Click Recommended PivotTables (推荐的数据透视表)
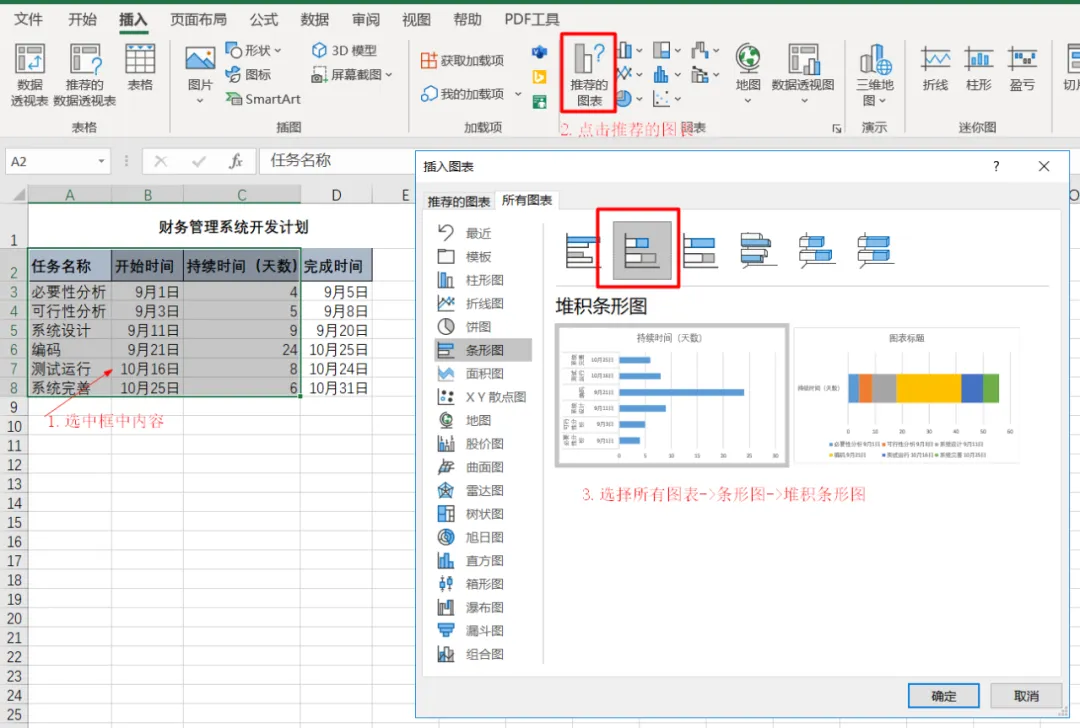Viewport: 1080px width, 728px height. 85,74
